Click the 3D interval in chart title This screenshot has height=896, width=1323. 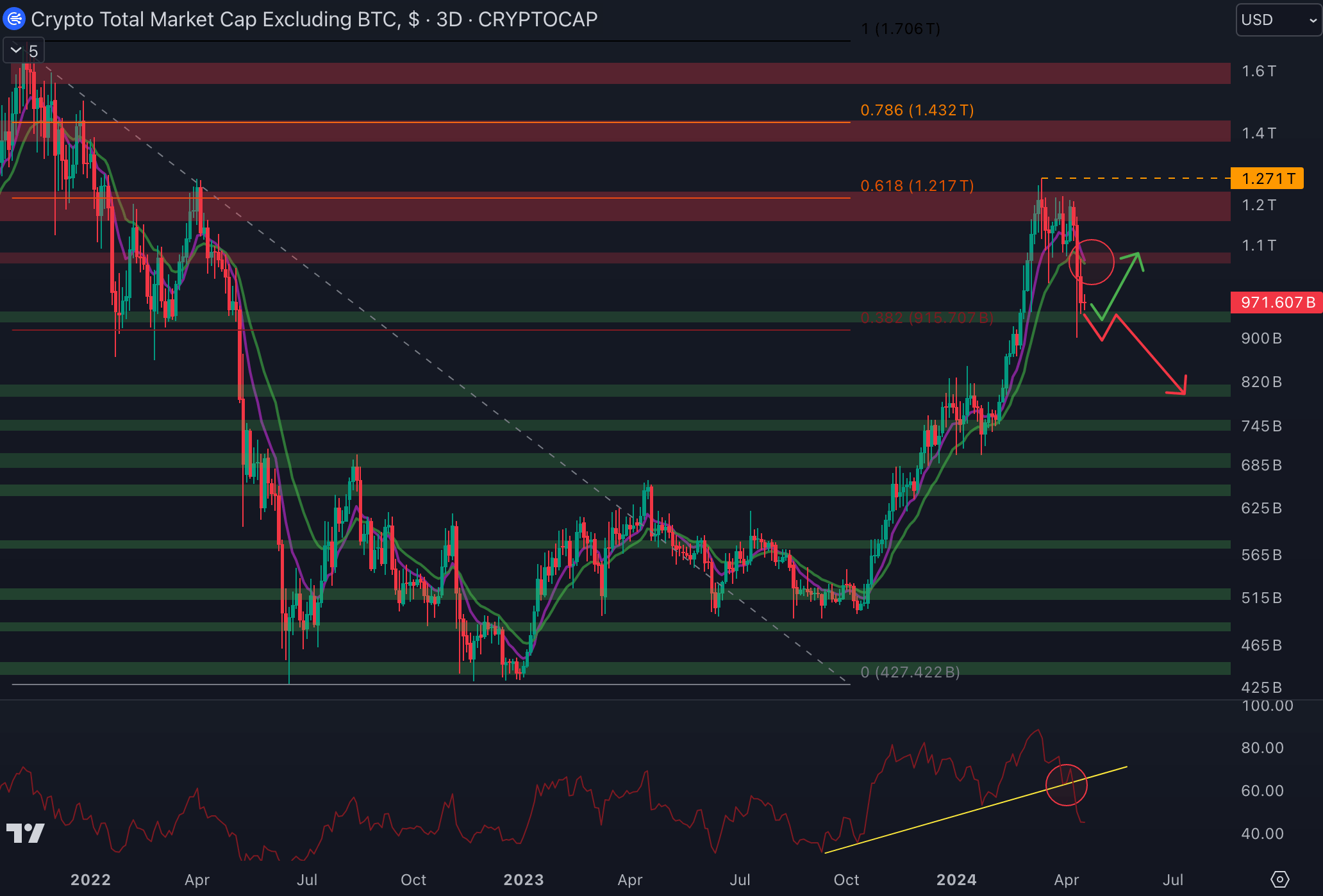pyautogui.click(x=449, y=19)
